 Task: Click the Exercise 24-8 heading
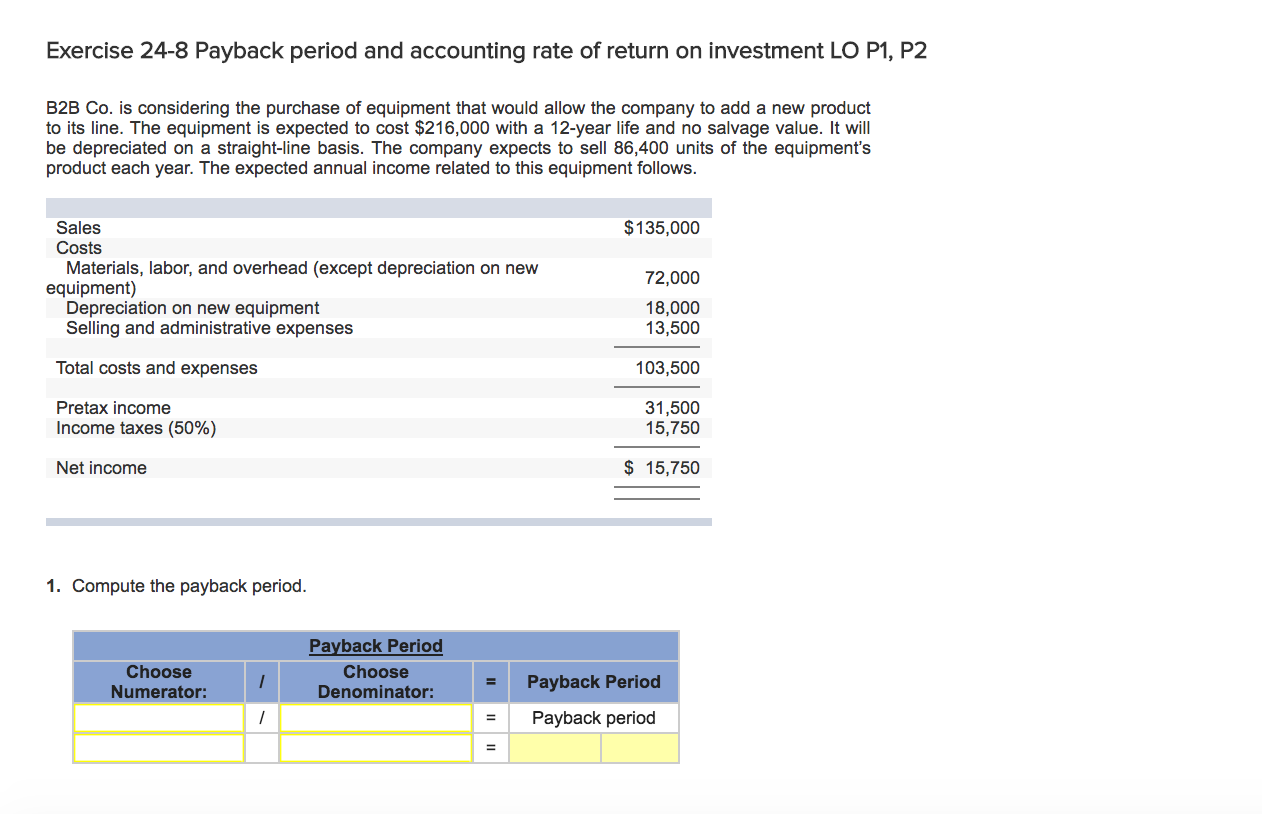click(x=486, y=51)
